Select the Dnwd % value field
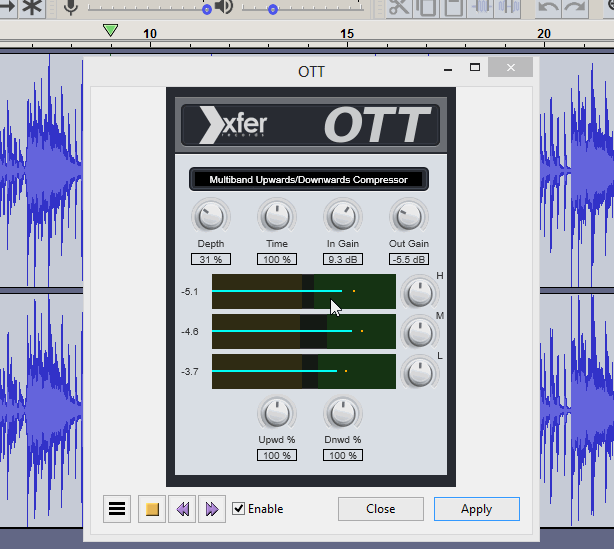 coord(343,455)
